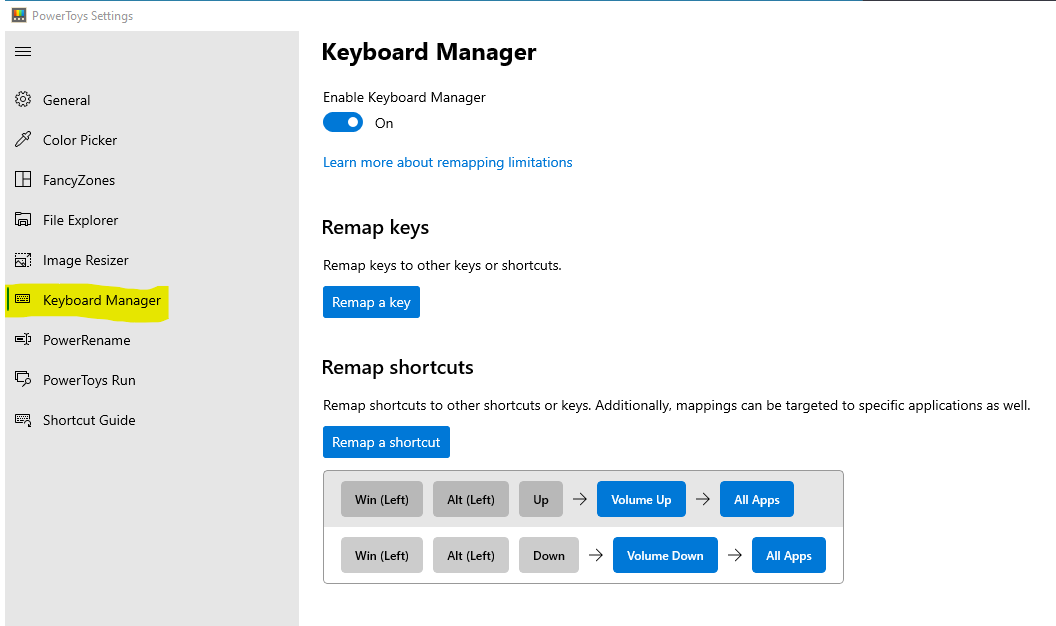Screen dimensions: 1056x626
Task: Click the 'Enable Keyboard Manager' label
Action: click(404, 98)
